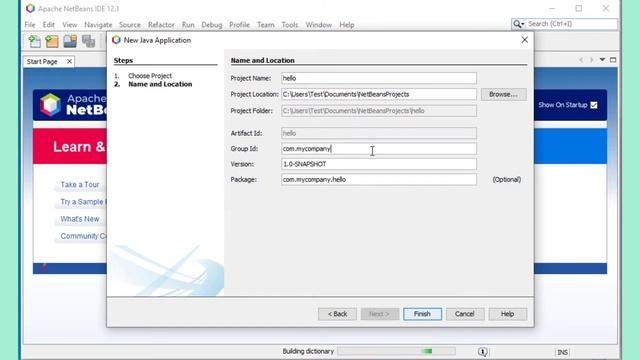Image resolution: width=640 pixels, height=360 pixels.
Task: Open the What's New link
Action: (80, 219)
